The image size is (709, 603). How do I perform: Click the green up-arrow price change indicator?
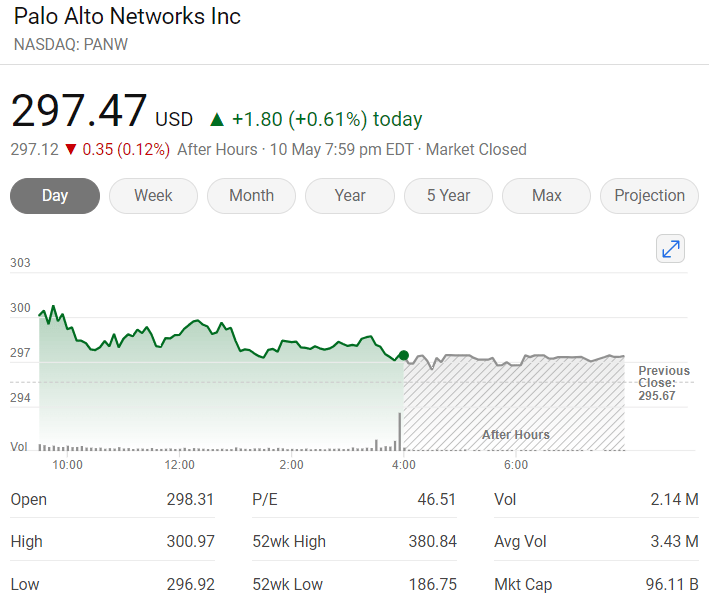[x=217, y=120]
